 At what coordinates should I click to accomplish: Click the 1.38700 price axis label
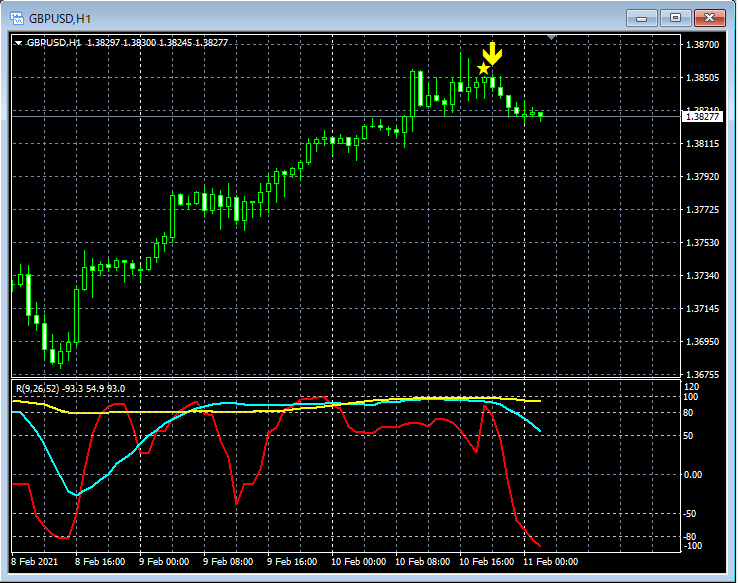[701, 45]
